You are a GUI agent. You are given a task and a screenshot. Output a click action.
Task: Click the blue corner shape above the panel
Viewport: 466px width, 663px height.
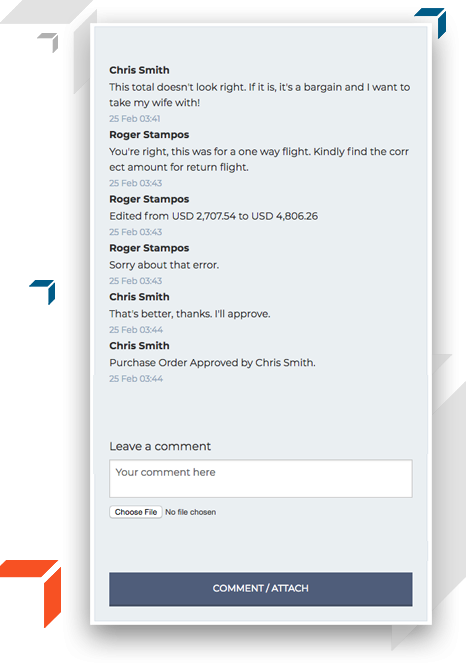pyautogui.click(x=431, y=22)
